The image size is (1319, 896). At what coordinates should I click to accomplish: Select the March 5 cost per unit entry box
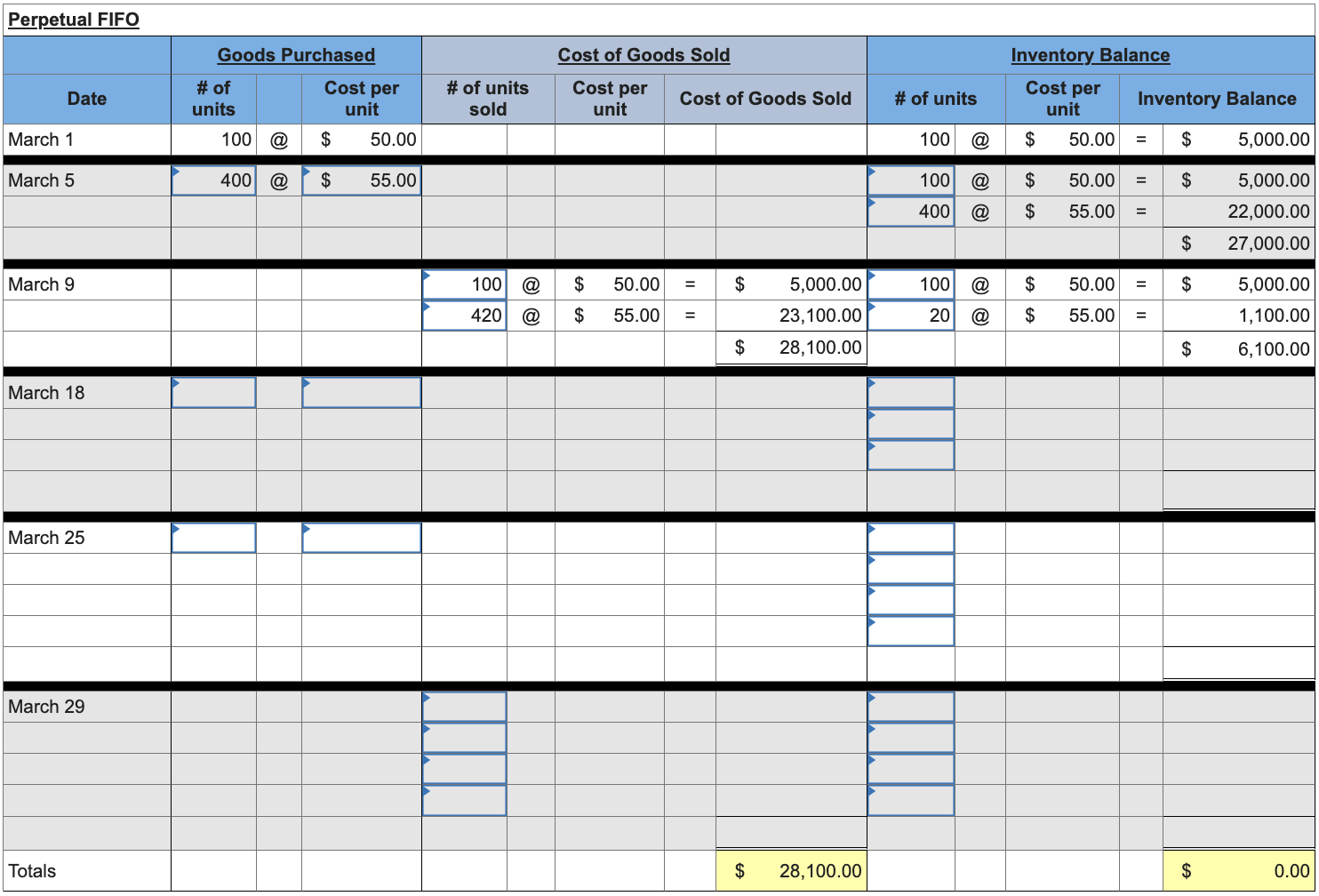(361, 180)
